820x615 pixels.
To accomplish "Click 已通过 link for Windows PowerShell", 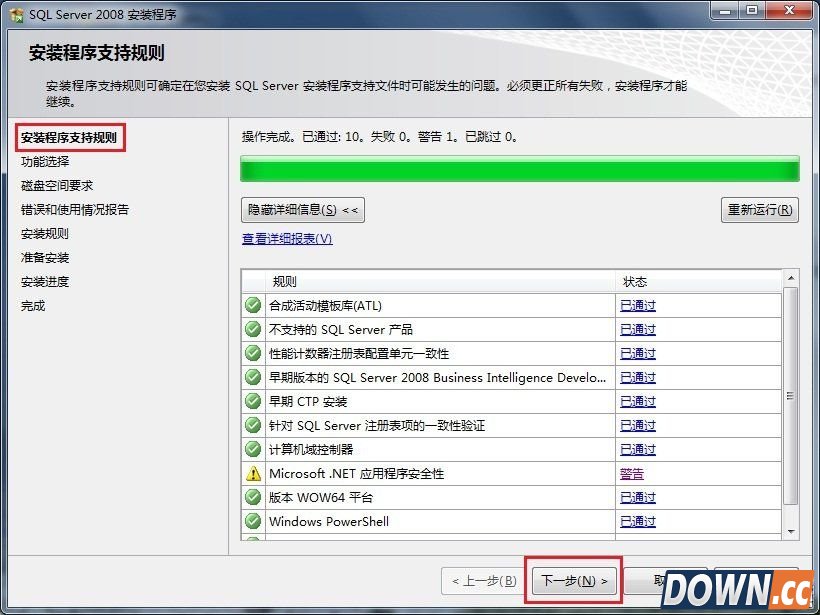I will pos(637,521).
